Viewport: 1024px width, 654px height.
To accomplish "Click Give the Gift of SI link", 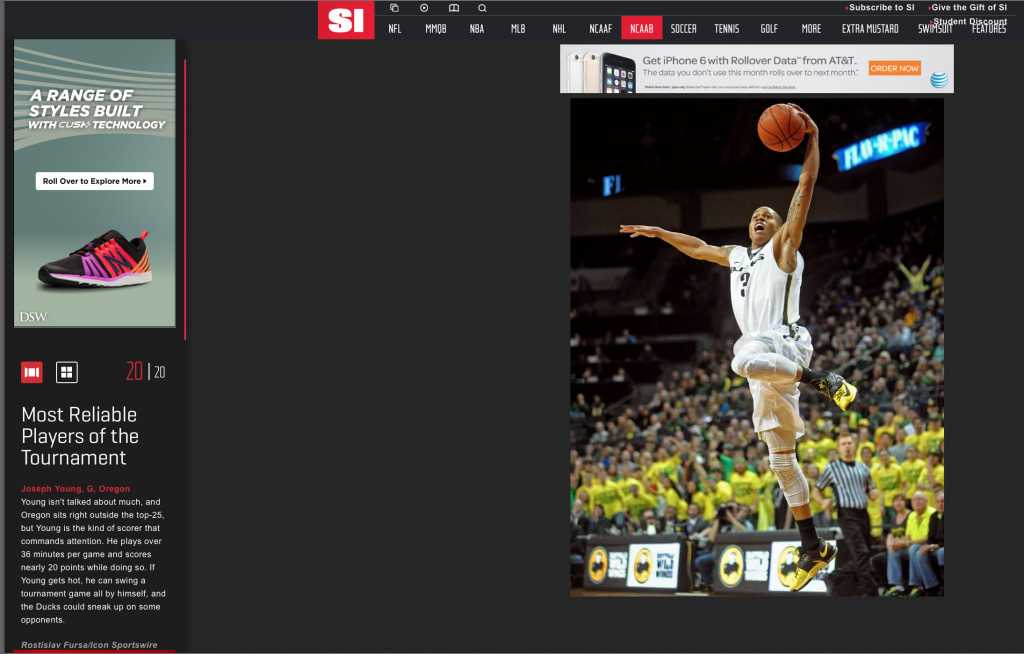I will click(x=969, y=8).
